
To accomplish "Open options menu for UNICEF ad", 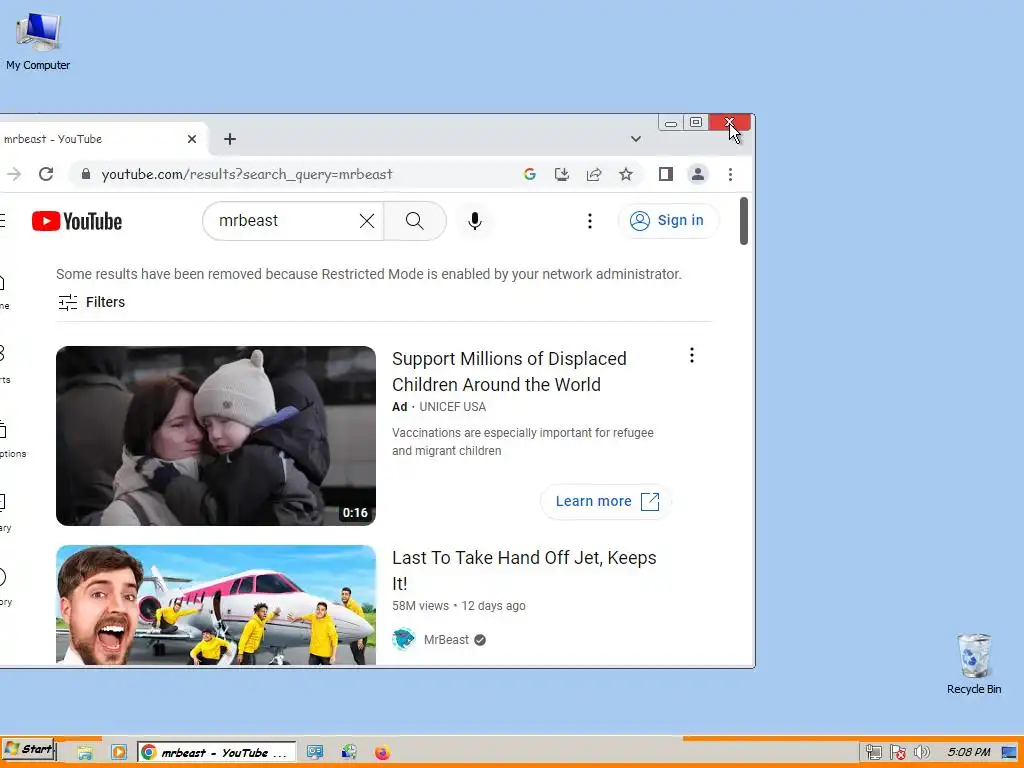I will tap(692, 355).
